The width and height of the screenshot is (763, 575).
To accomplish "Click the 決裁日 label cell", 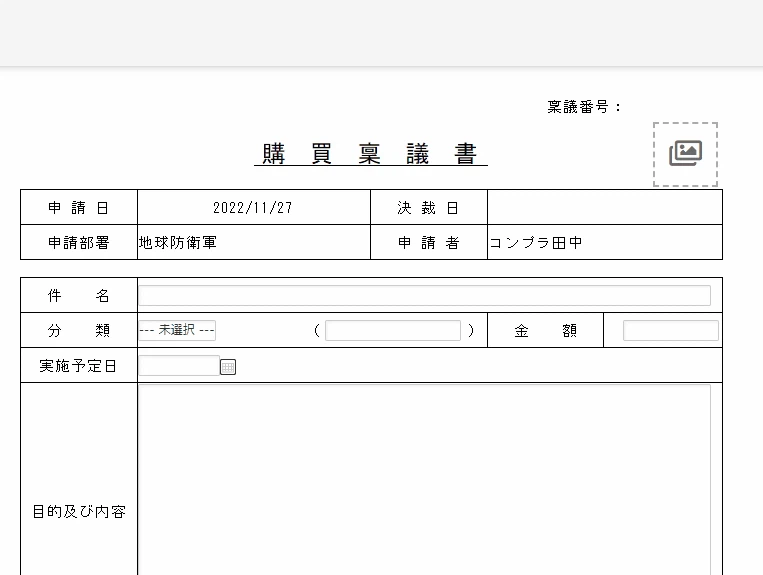I will tap(429, 207).
